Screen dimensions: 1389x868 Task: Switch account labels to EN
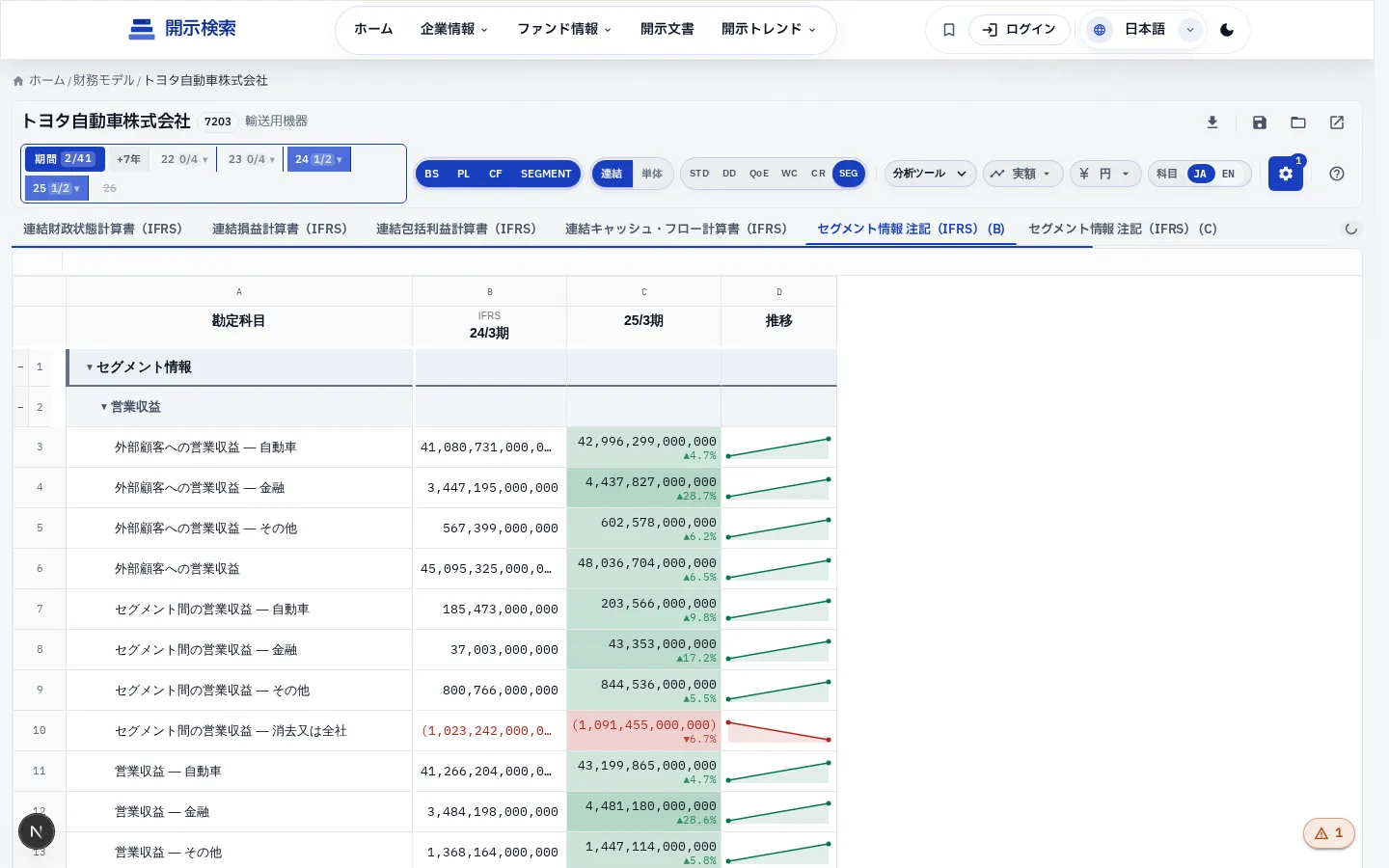[1228, 174]
